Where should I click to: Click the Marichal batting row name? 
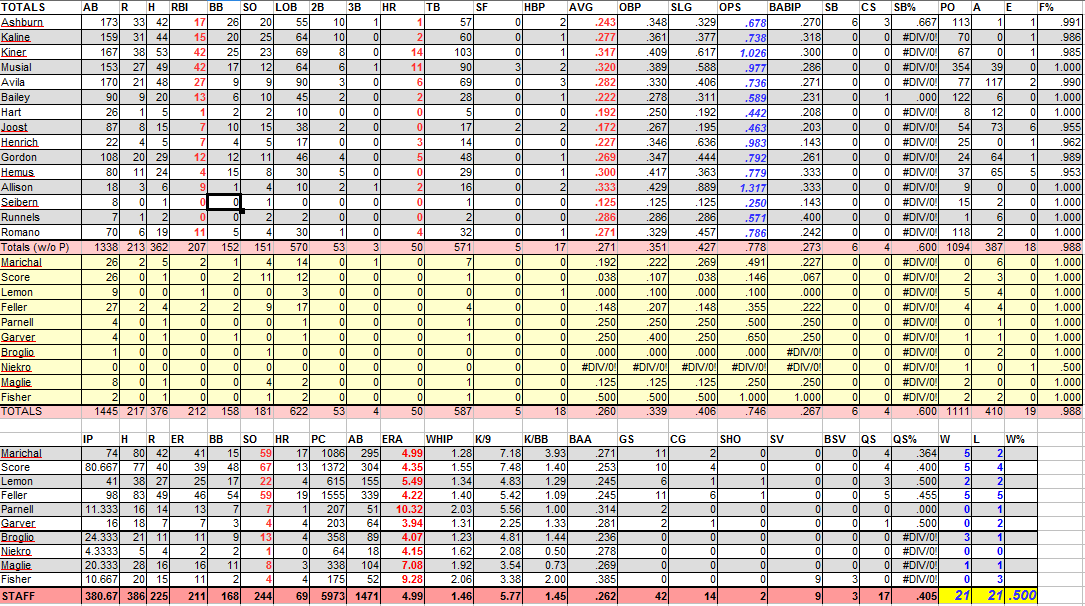coord(41,262)
